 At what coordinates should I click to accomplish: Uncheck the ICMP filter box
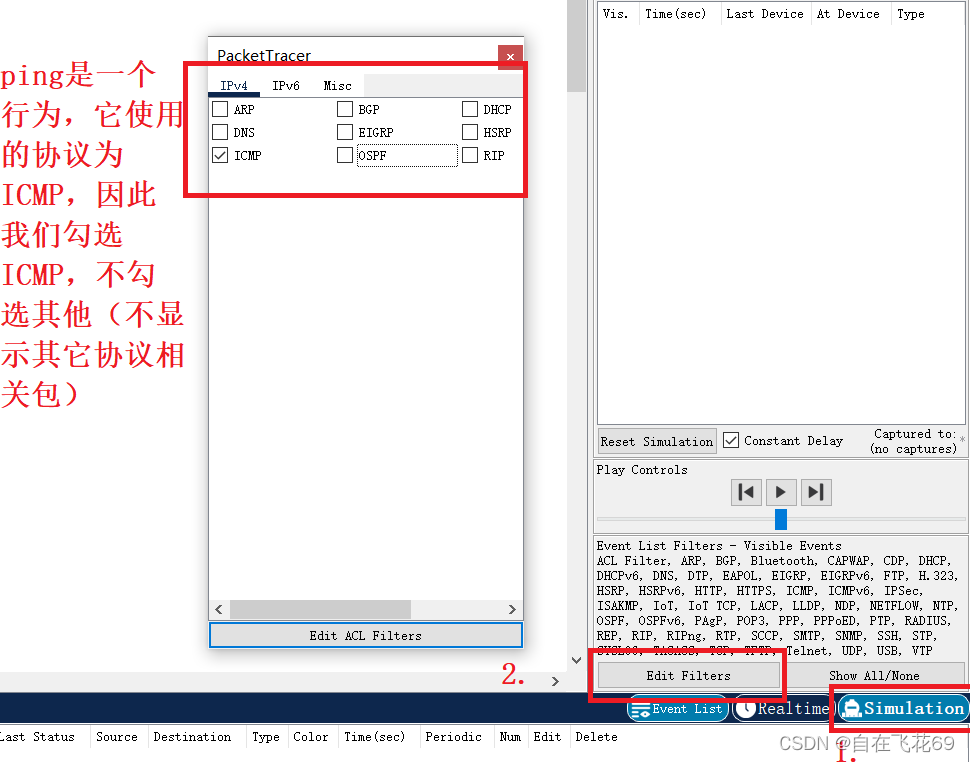click(220, 155)
